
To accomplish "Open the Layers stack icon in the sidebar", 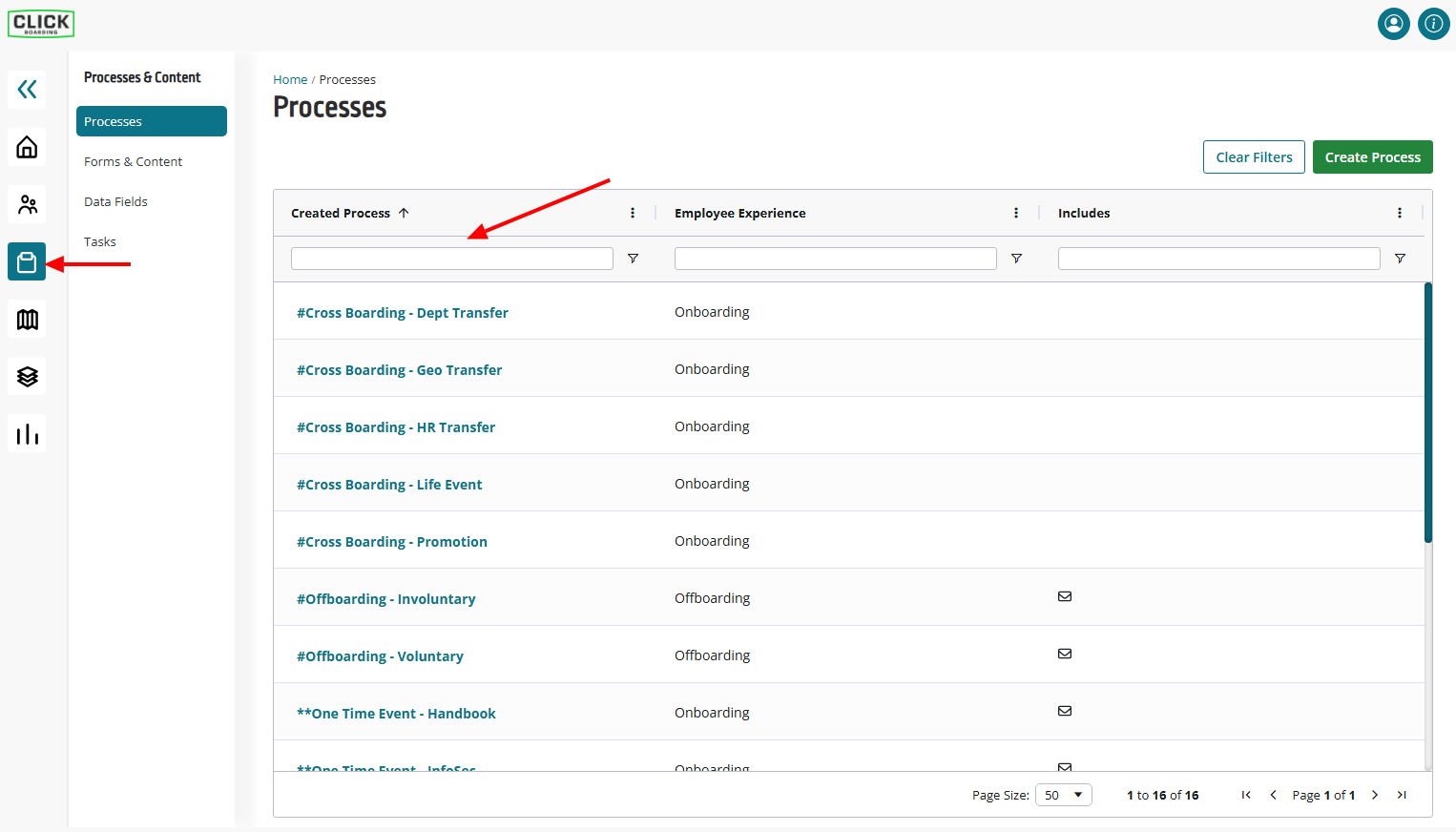I will click(x=26, y=376).
